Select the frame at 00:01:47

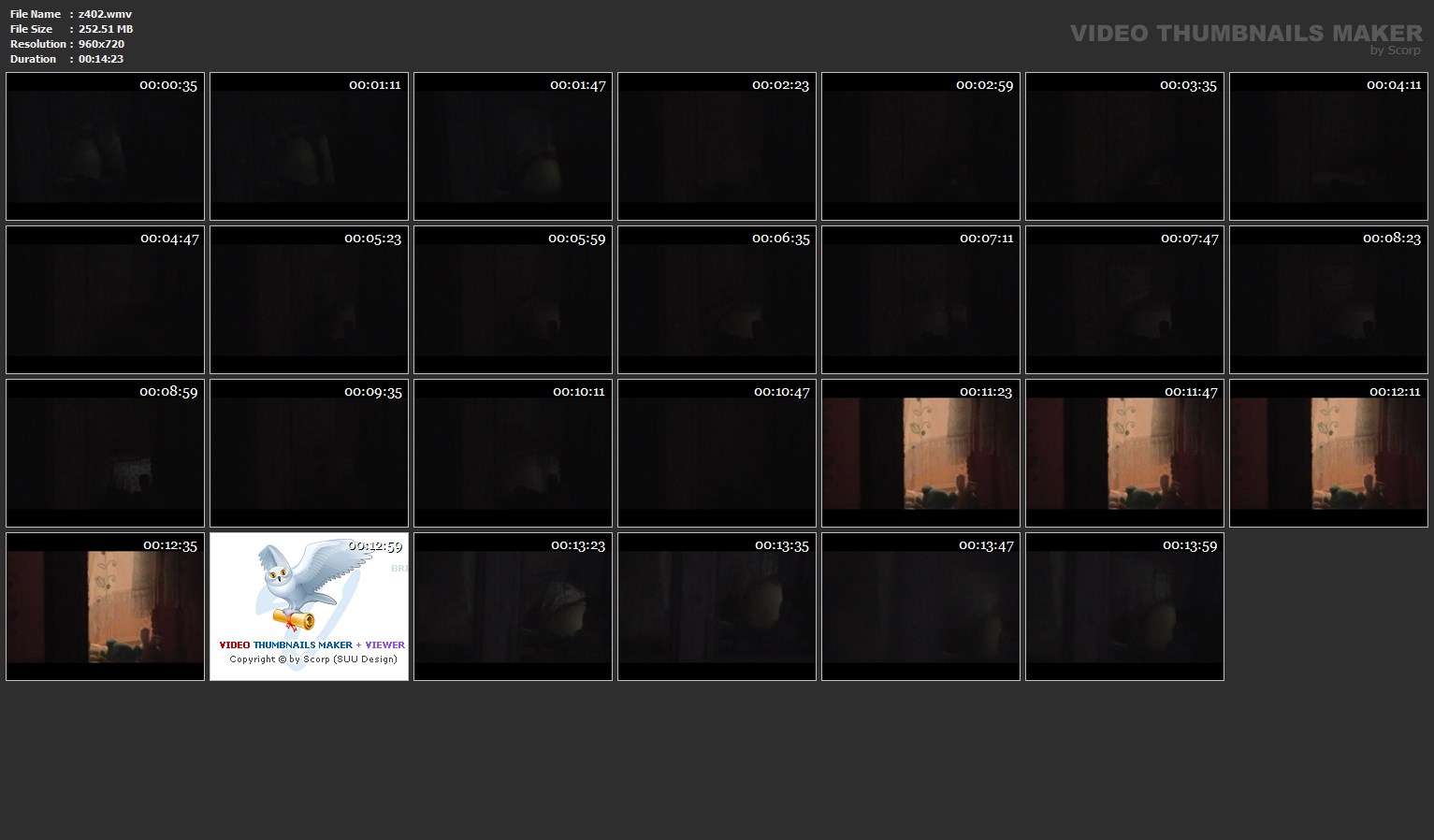(513, 147)
